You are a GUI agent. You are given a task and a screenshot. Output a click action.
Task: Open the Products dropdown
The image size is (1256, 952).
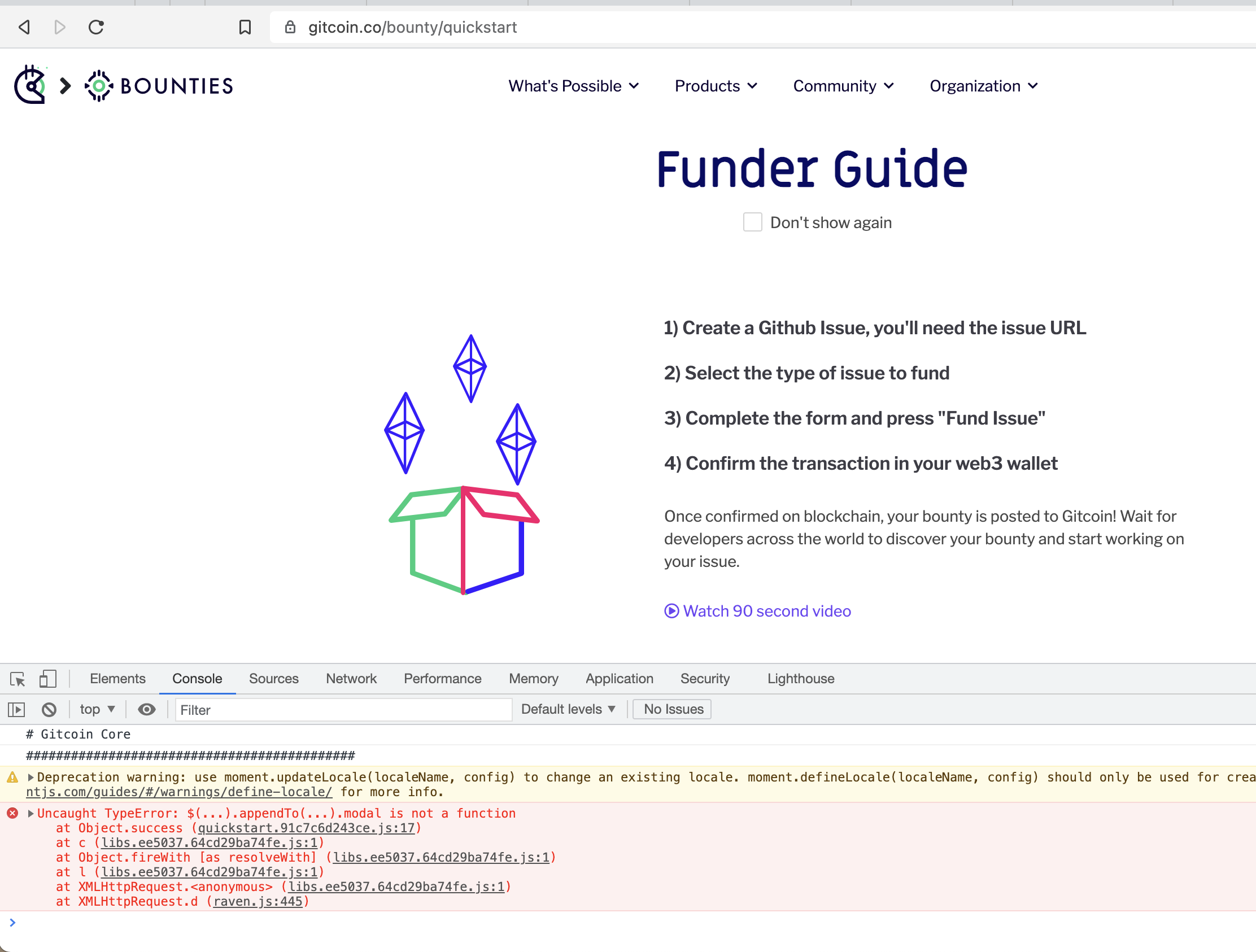[716, 86]
